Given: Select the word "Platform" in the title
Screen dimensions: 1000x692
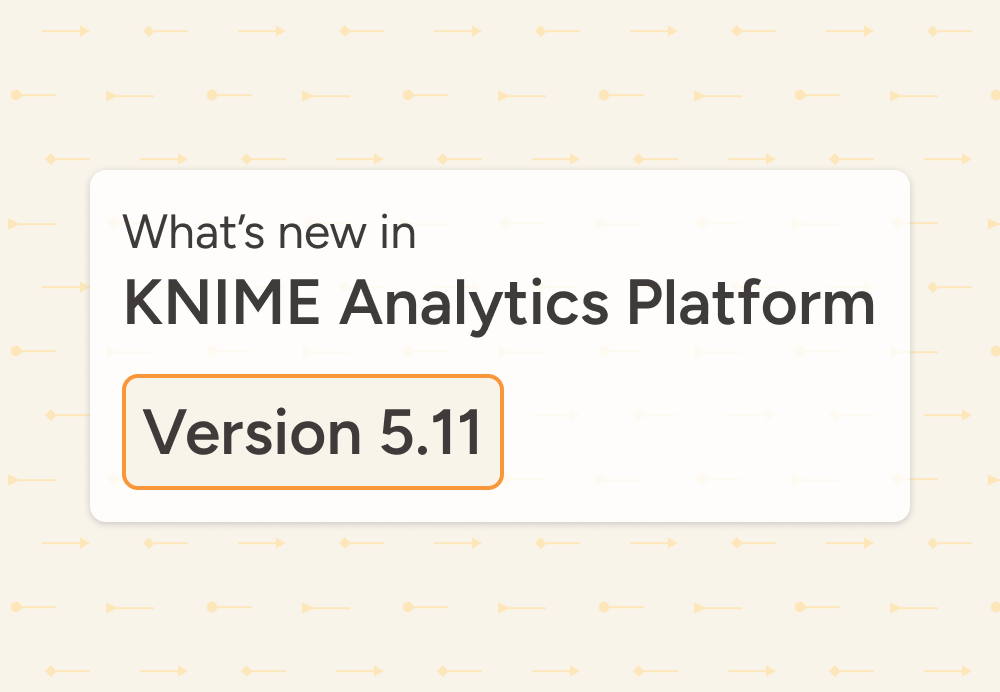Looking at the screenshot, I should tap(751, 304).
